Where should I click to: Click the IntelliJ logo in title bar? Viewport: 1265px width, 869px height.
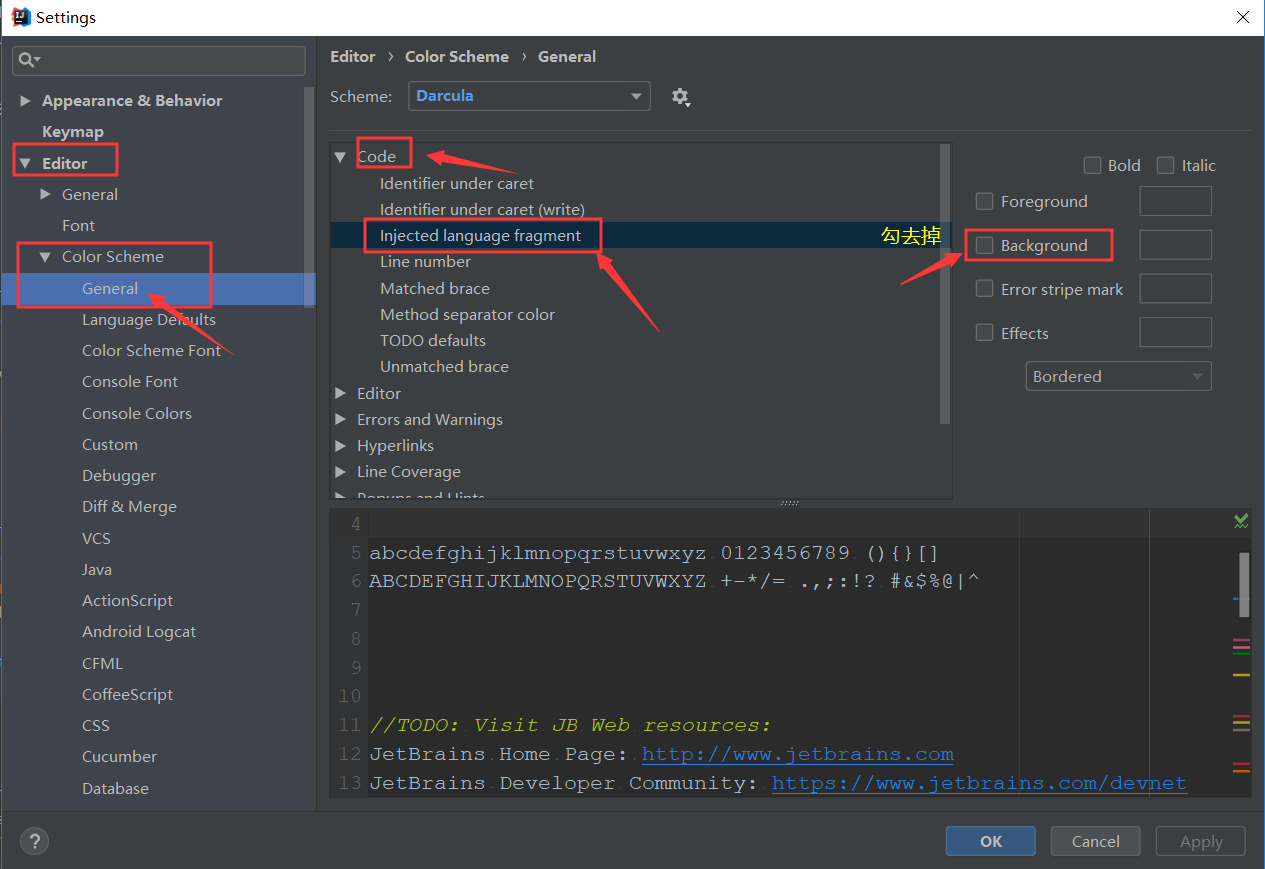[20, 17]
